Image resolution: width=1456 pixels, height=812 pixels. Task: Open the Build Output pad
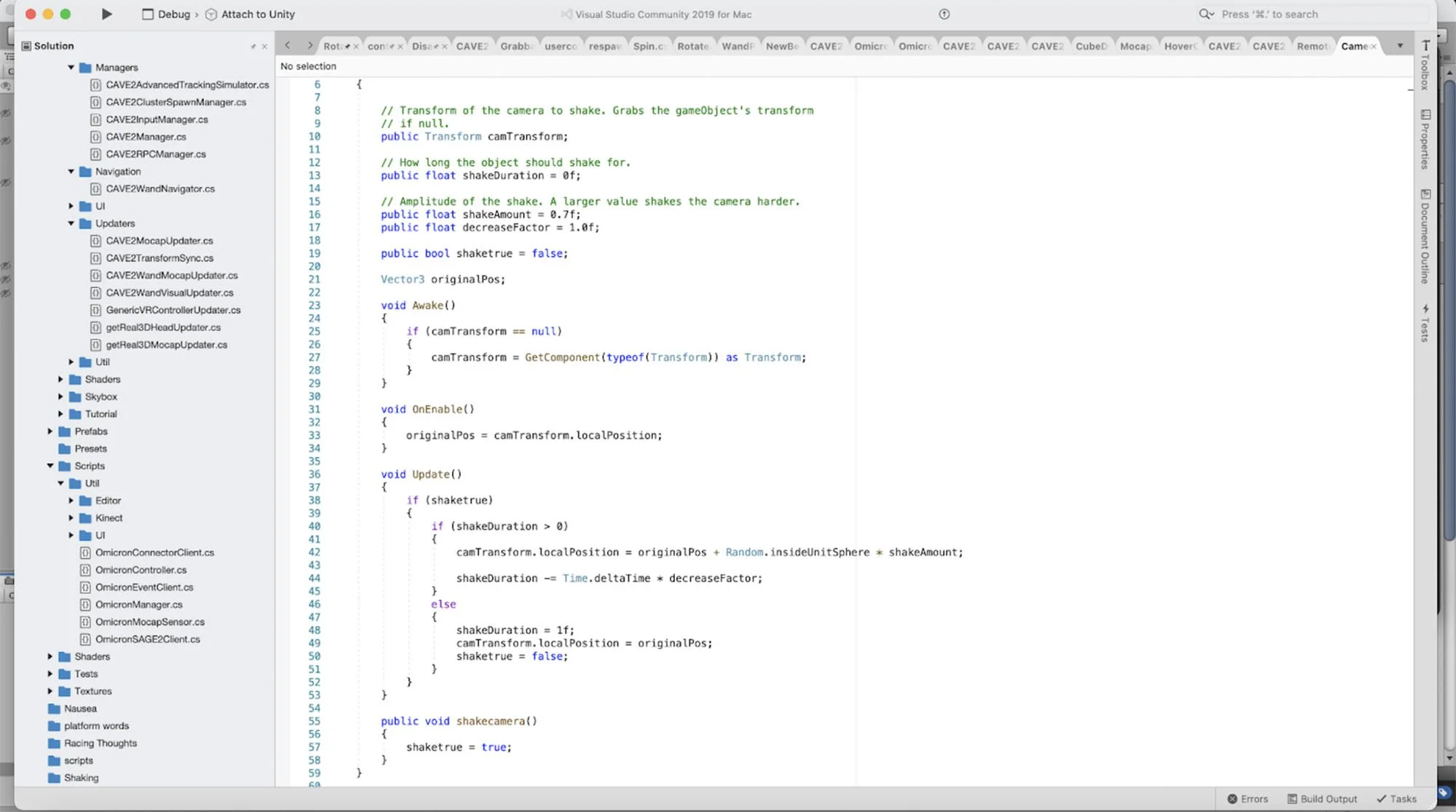[1322, 799]
